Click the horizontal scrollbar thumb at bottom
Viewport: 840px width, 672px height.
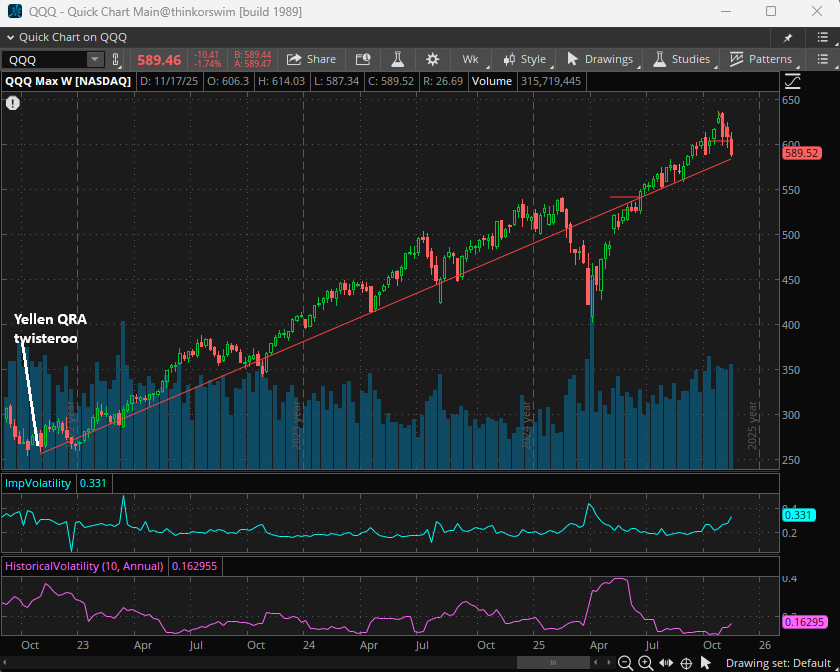(553, 663)
